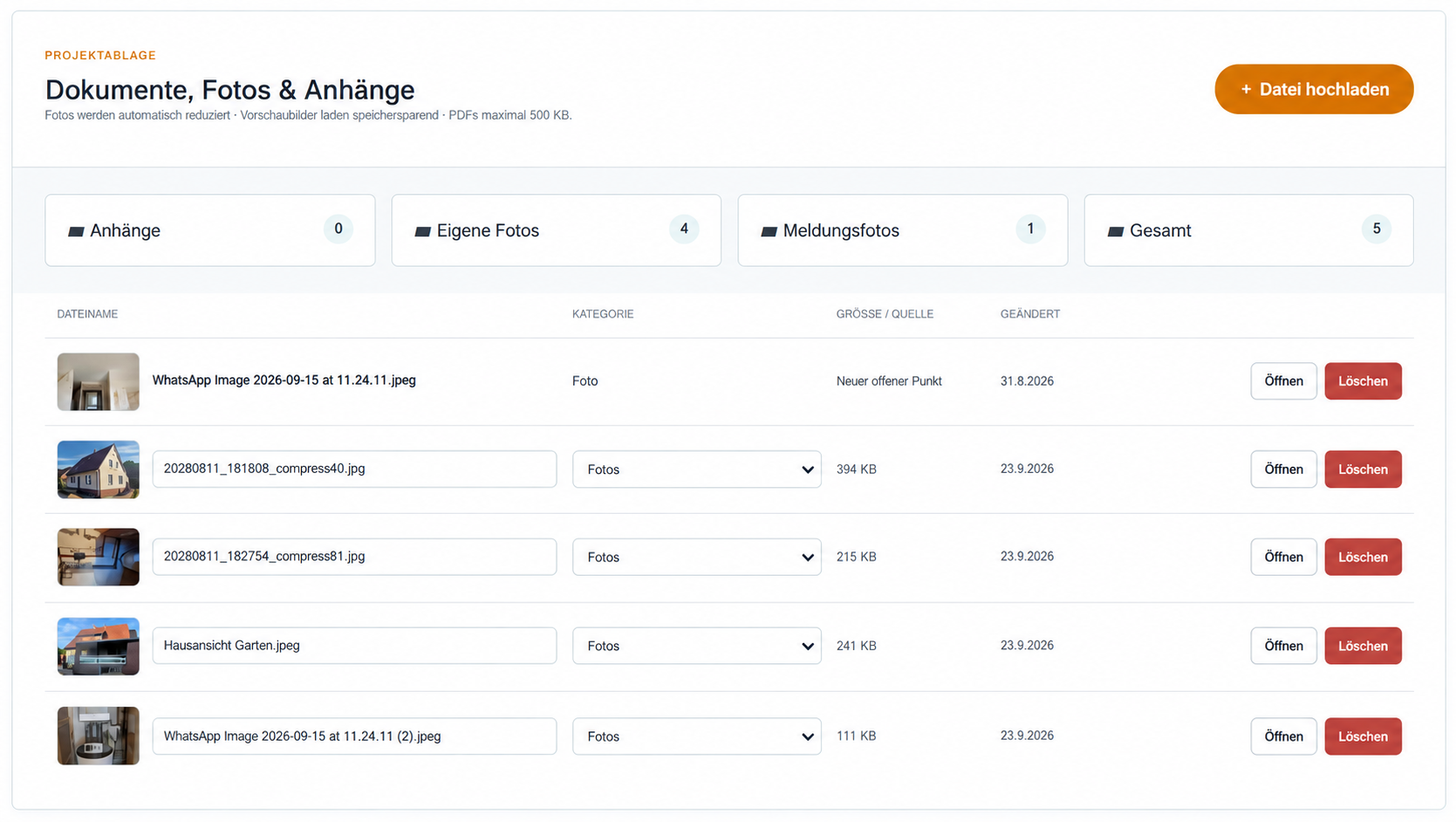Viewport: 1456px width, 822px height.
Task: Delete the Neuer offener Punkt photo via Löschen
Action: point(1363,381)
